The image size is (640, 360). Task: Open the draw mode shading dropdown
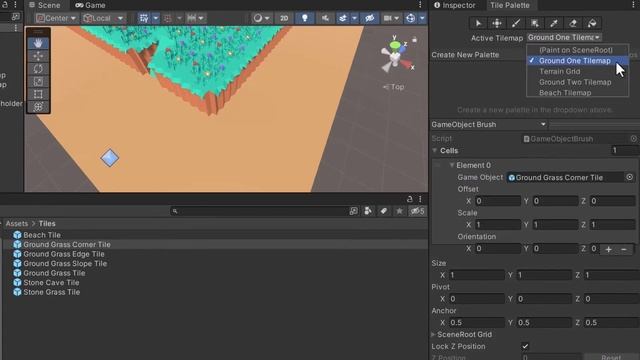point(261,18)
